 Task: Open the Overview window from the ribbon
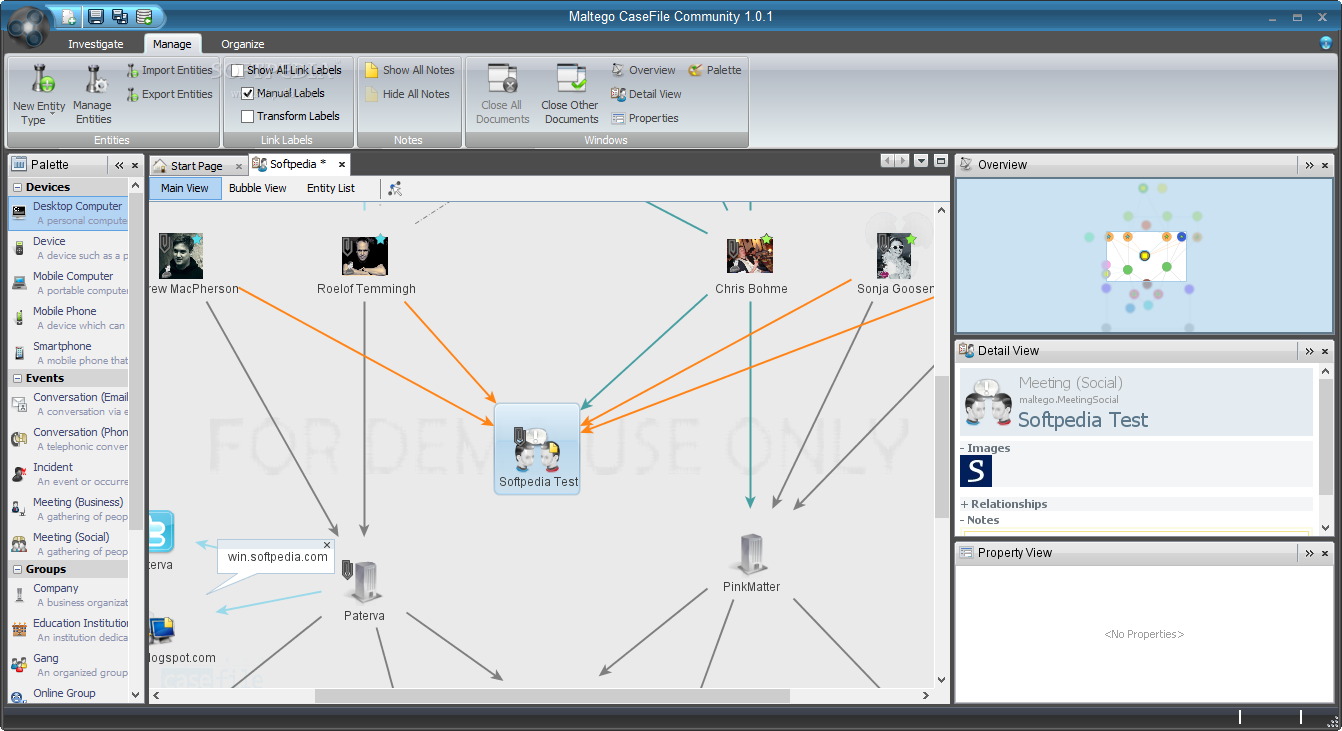click(643, 70)
